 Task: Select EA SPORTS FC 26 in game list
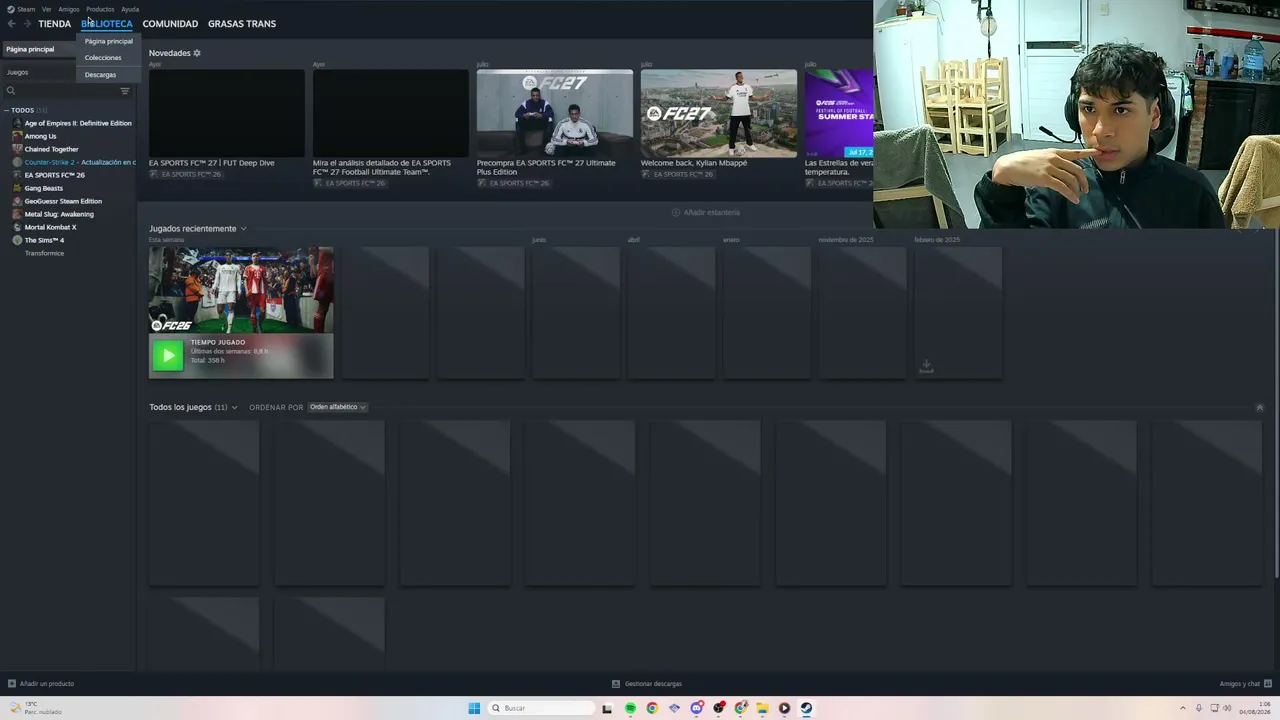[x=55, y=175]
